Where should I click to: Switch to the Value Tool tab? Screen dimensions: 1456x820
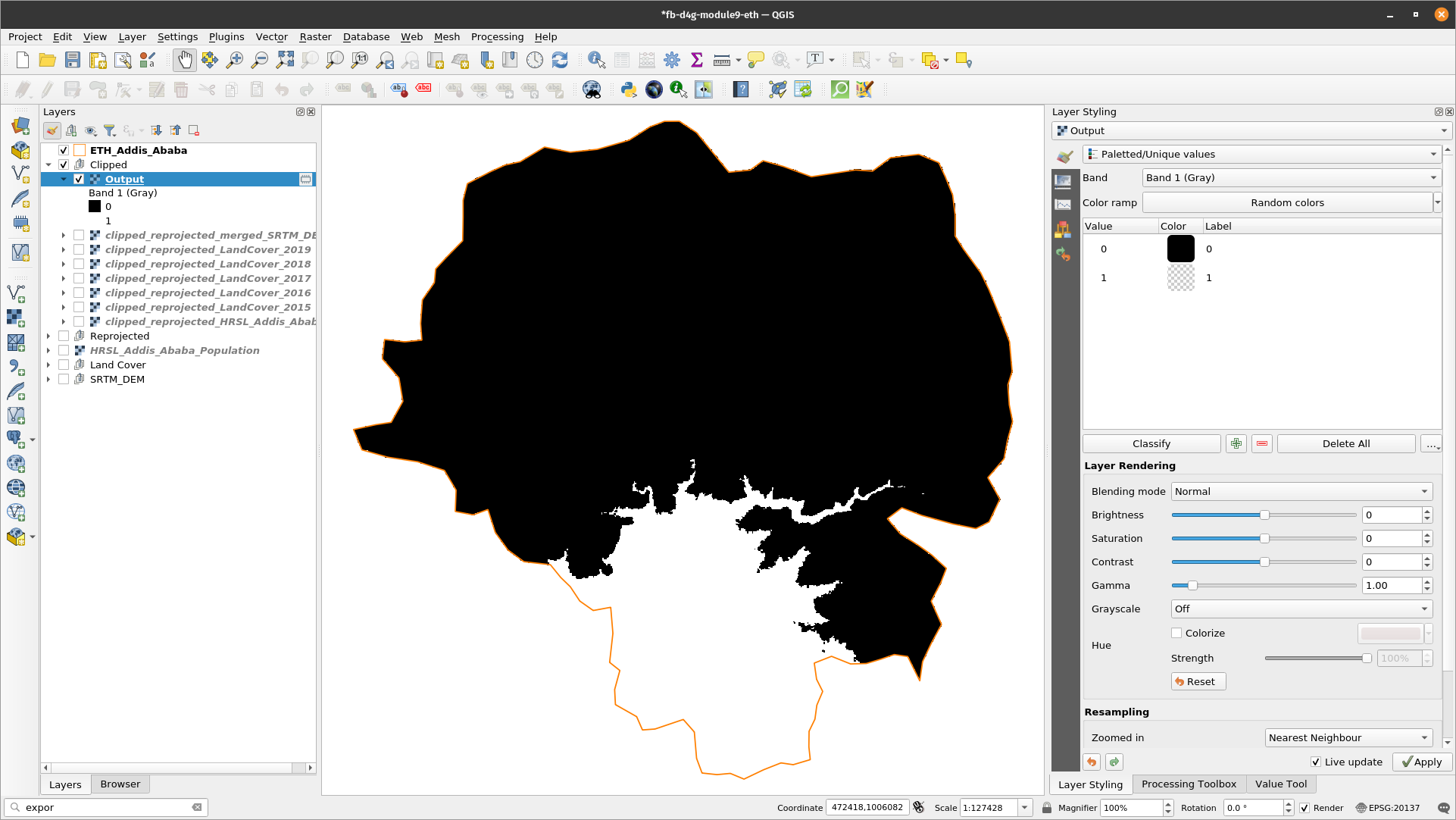1281,784
